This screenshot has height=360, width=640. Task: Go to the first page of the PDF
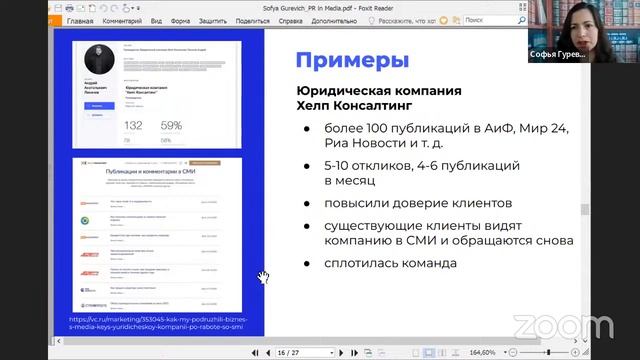point(255,353)
